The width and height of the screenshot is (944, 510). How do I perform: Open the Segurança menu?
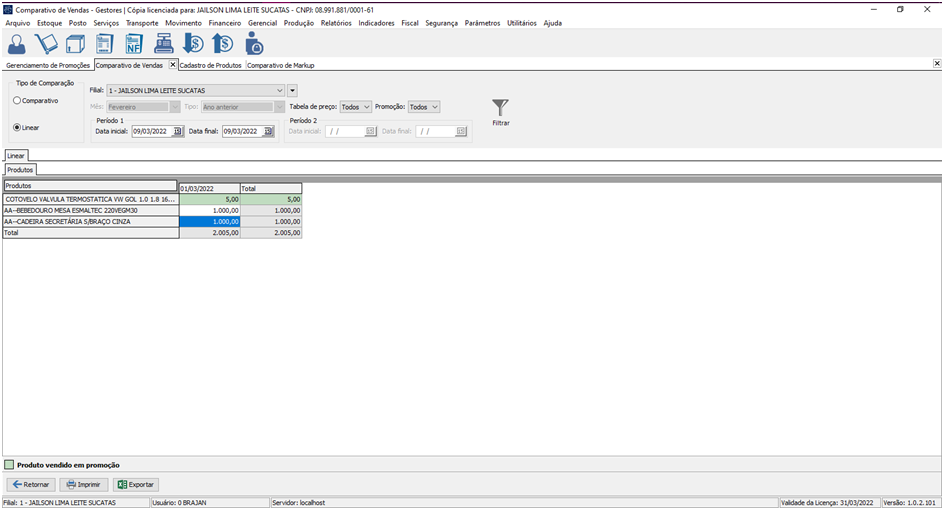tap(441, 23)
